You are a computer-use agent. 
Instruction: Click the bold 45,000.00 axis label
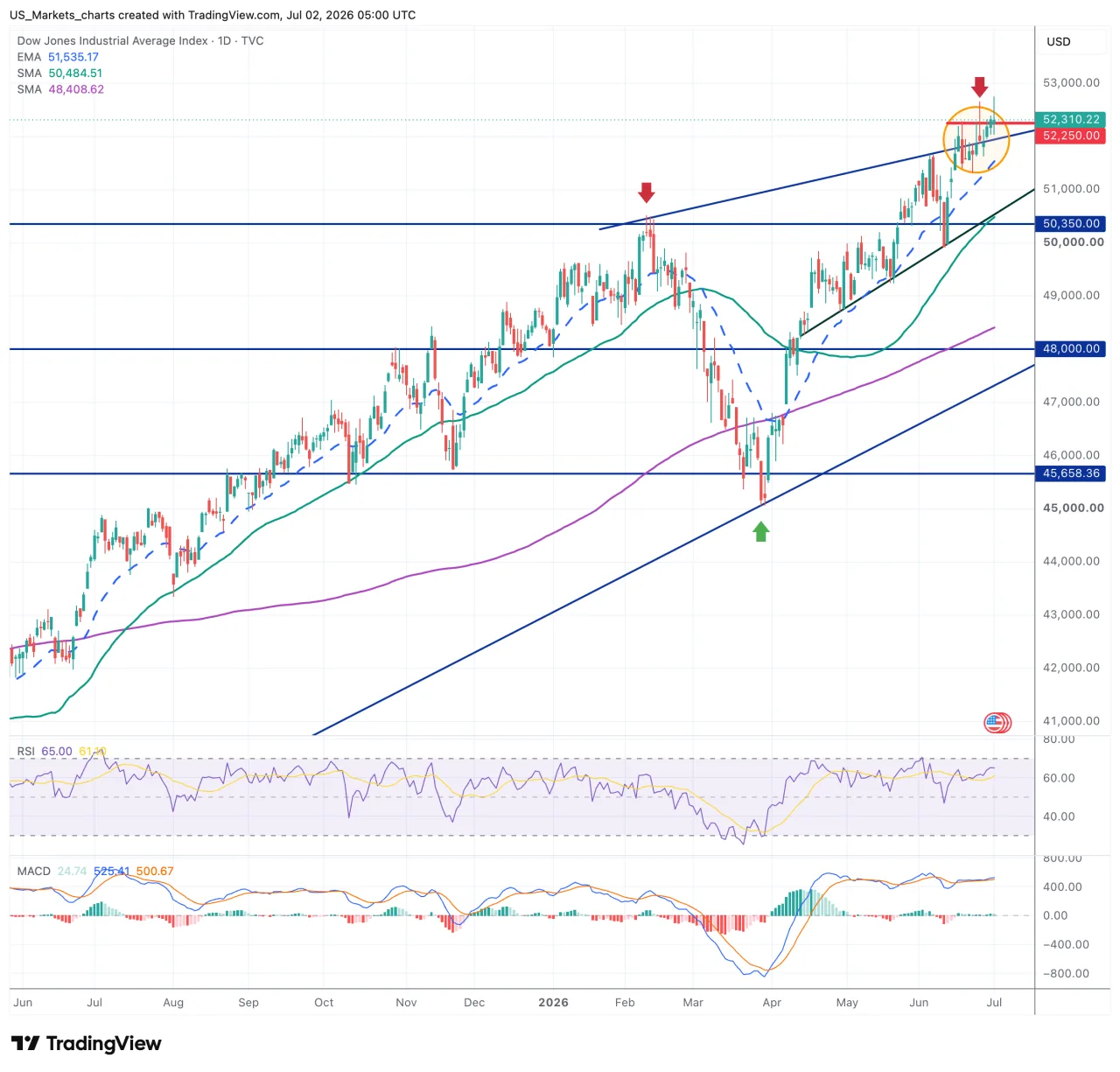pyautogui.click(x=1073, y=508)
